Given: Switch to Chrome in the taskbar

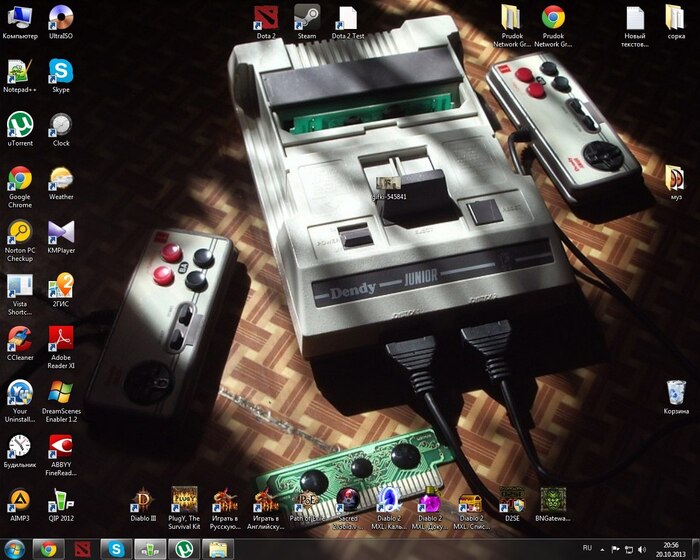Looking at the screenshot, I should [50, 549].
